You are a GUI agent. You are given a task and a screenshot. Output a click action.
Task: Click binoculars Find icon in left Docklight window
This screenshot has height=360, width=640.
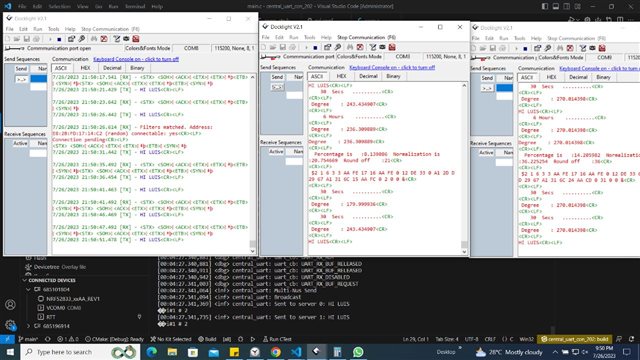pos(94,39)
